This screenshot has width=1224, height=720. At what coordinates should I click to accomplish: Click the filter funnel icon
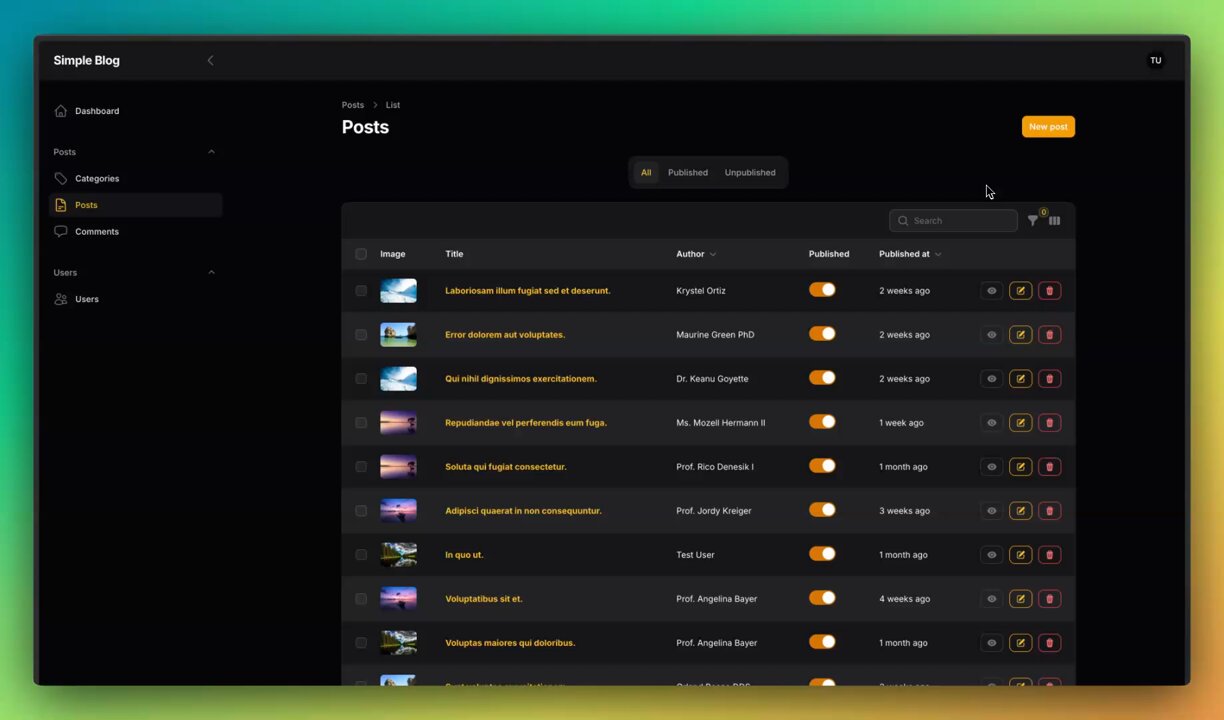coord(1032,221)
